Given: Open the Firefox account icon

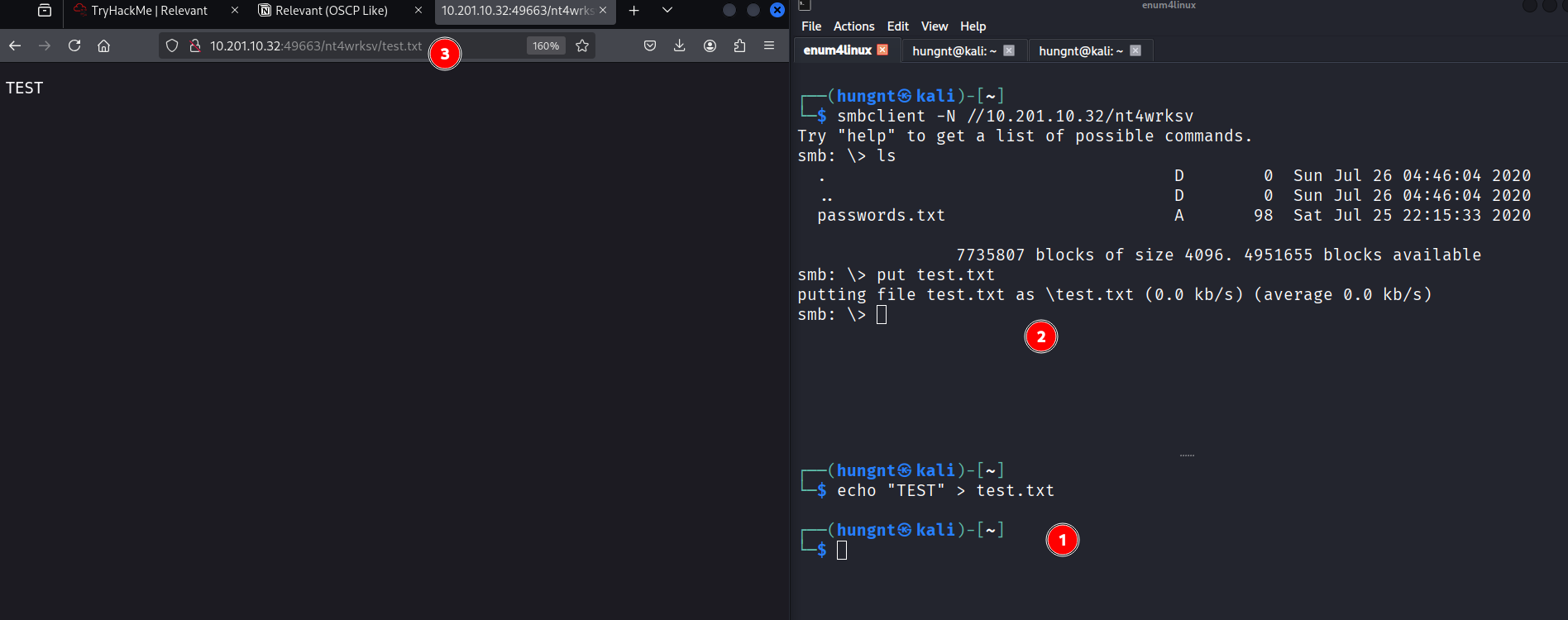Looking at the screenshot, I should coord(710,46).
